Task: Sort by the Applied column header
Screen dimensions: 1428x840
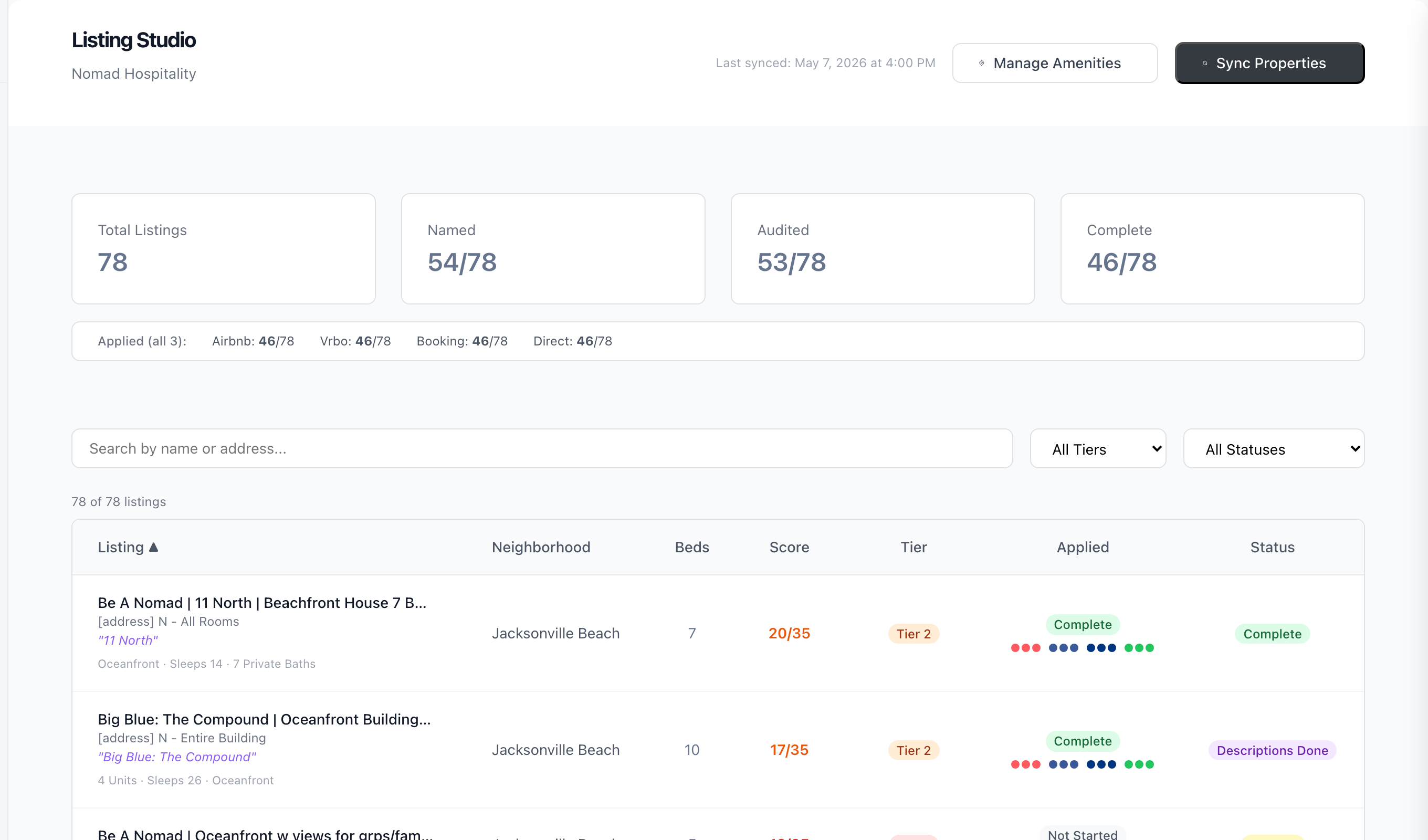Action: pos(1083,547)
